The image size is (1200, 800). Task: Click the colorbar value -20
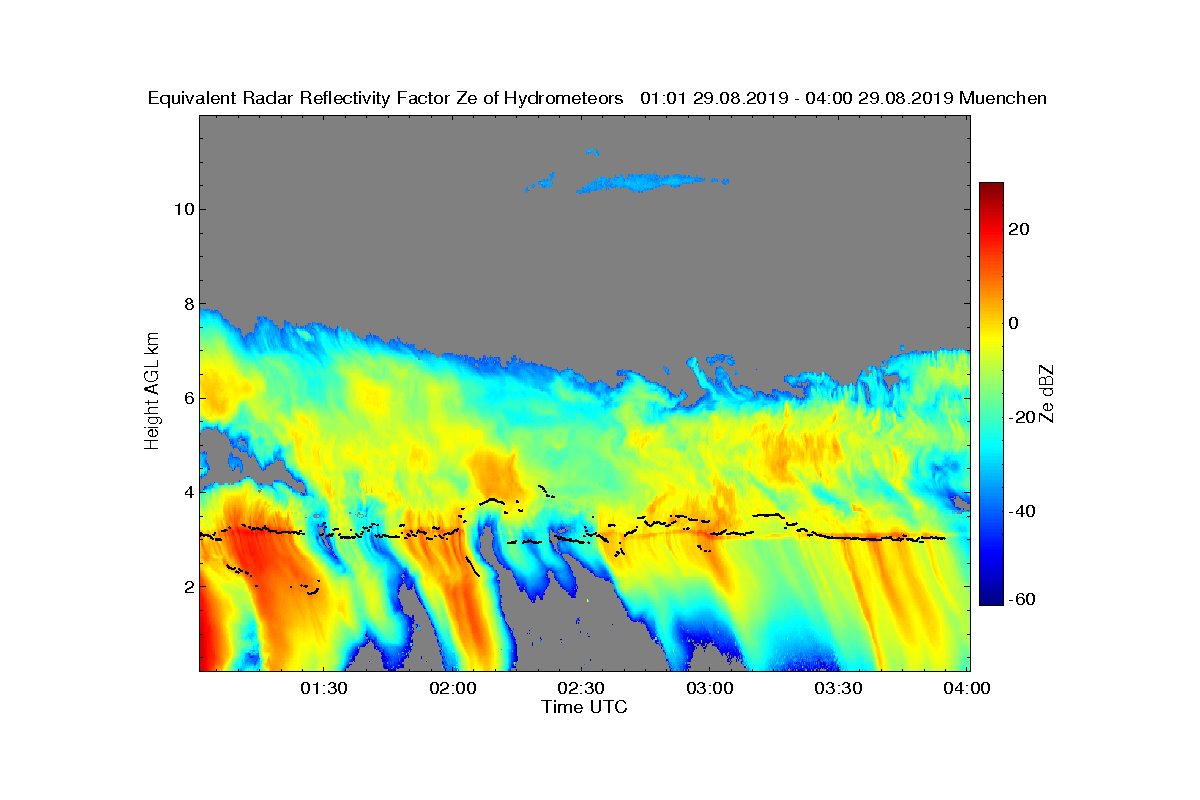[1023, 417]
